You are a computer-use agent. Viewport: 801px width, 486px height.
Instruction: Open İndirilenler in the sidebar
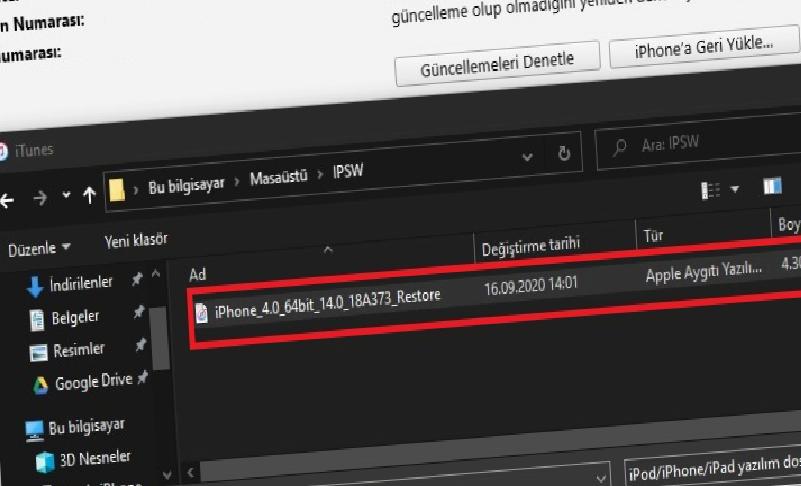point(81,283)
